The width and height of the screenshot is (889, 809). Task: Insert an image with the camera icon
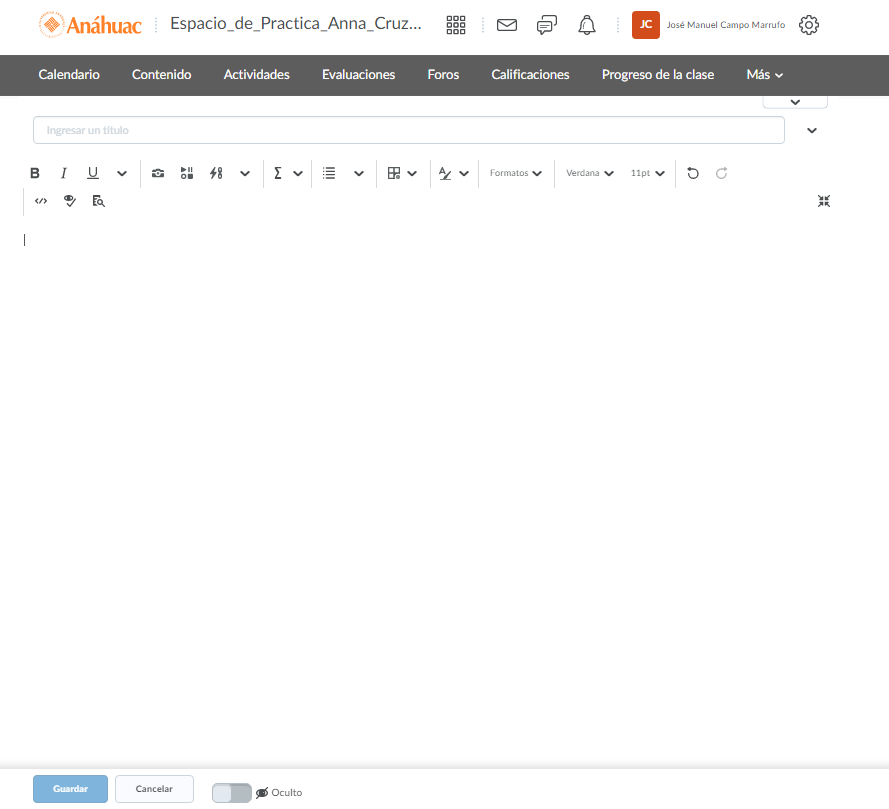[x=158, y=173]
